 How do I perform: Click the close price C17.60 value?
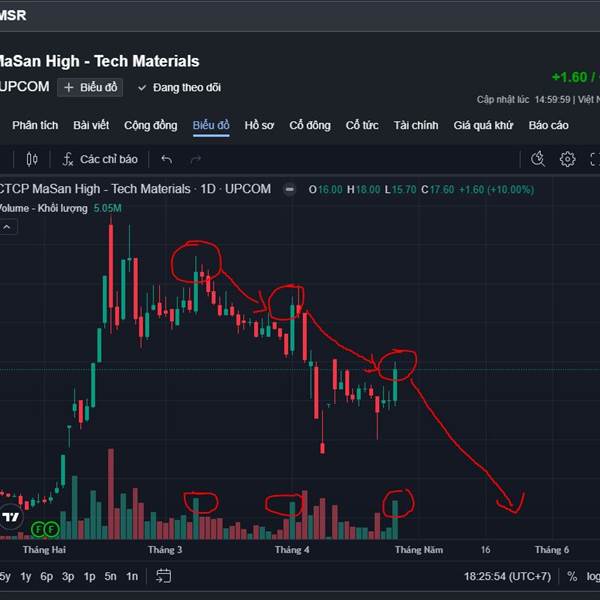pos(437,189)
